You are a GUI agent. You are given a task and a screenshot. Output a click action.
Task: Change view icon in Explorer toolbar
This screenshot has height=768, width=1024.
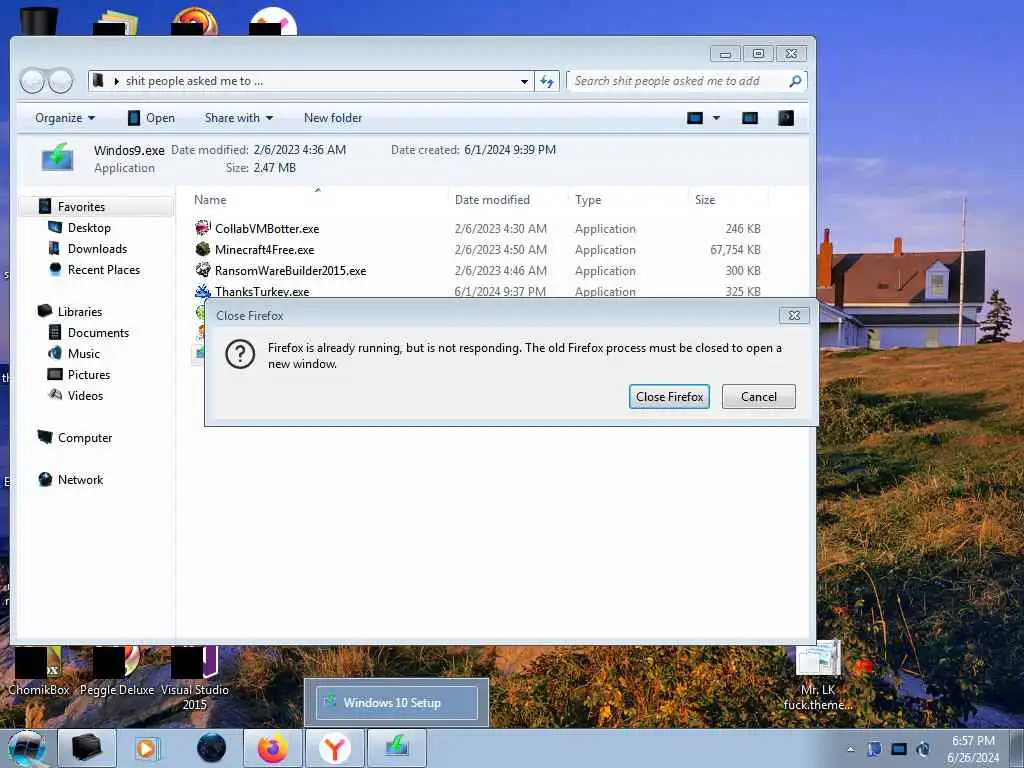coord(695,118)
